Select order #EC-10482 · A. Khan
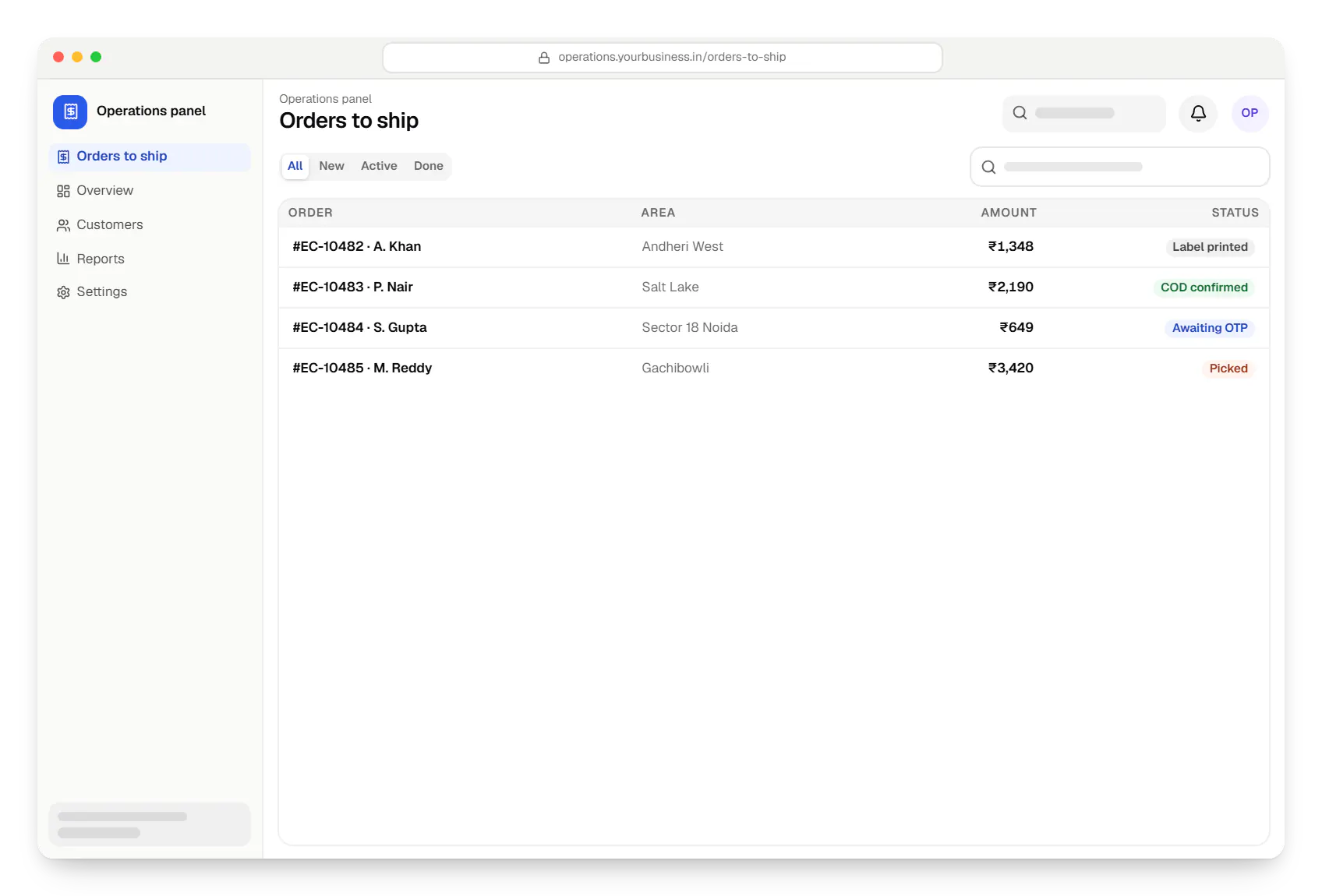The width and height of the screenshot is (1322, 896). point(774,247)
